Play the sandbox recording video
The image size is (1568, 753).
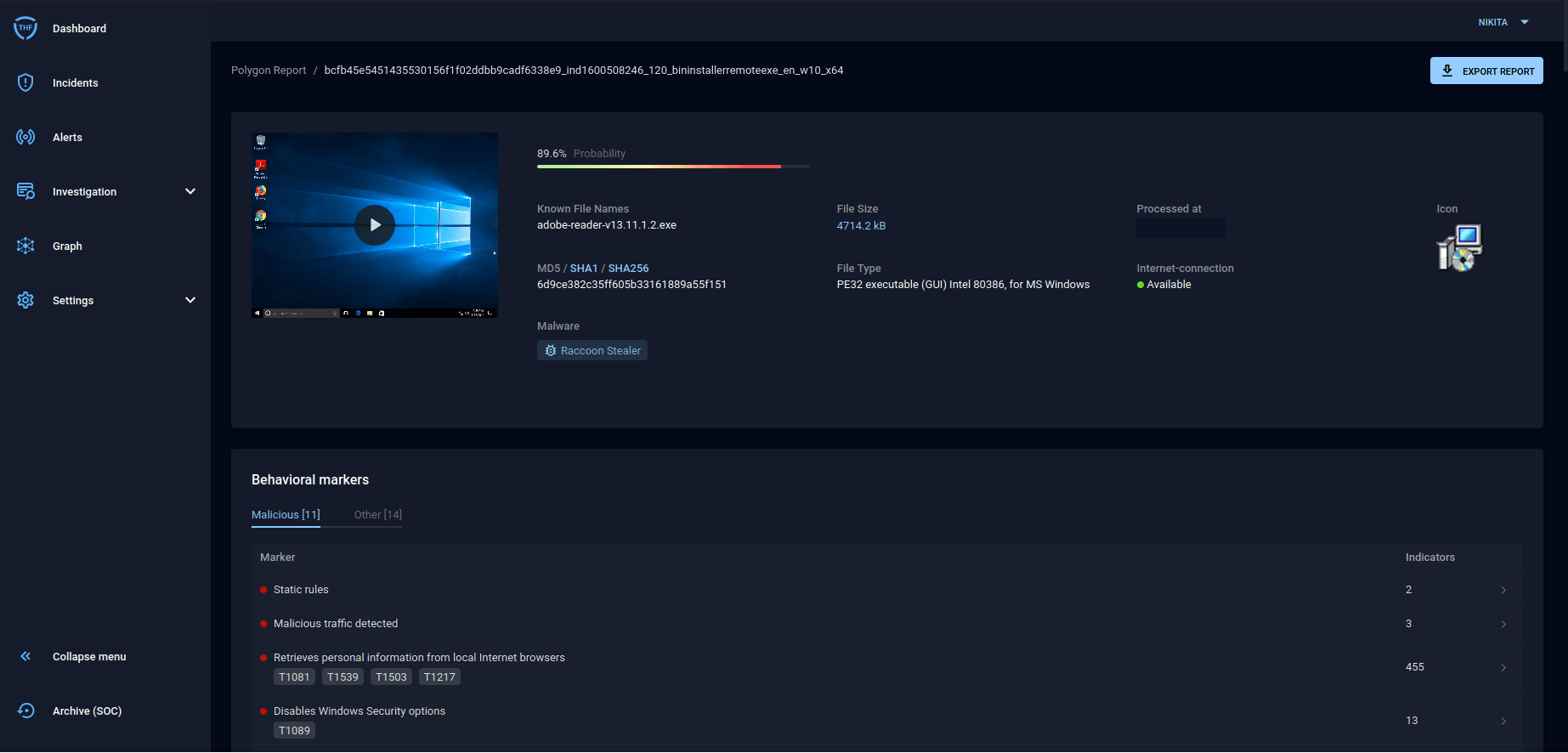point(375,225)
